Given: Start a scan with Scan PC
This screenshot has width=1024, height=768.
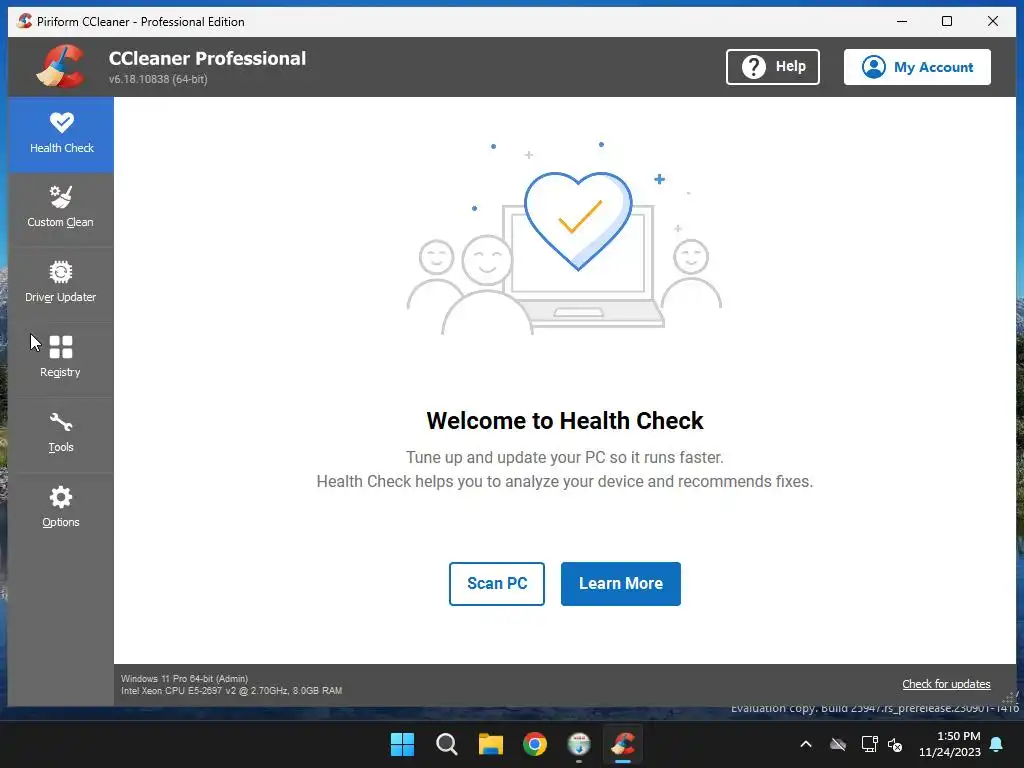Looking at the screenshot, I should coord(496,583).
